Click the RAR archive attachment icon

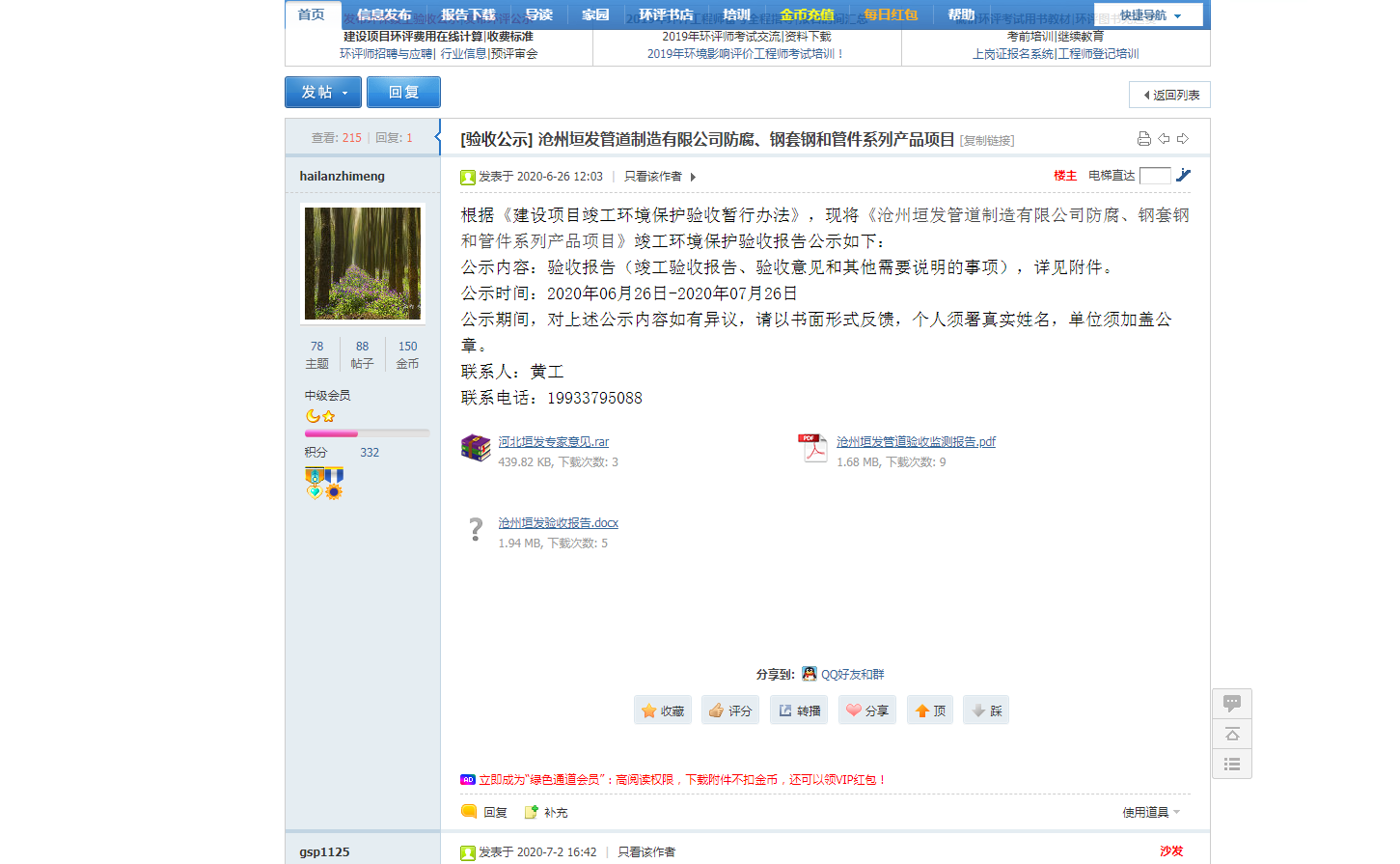pos(476,448)
